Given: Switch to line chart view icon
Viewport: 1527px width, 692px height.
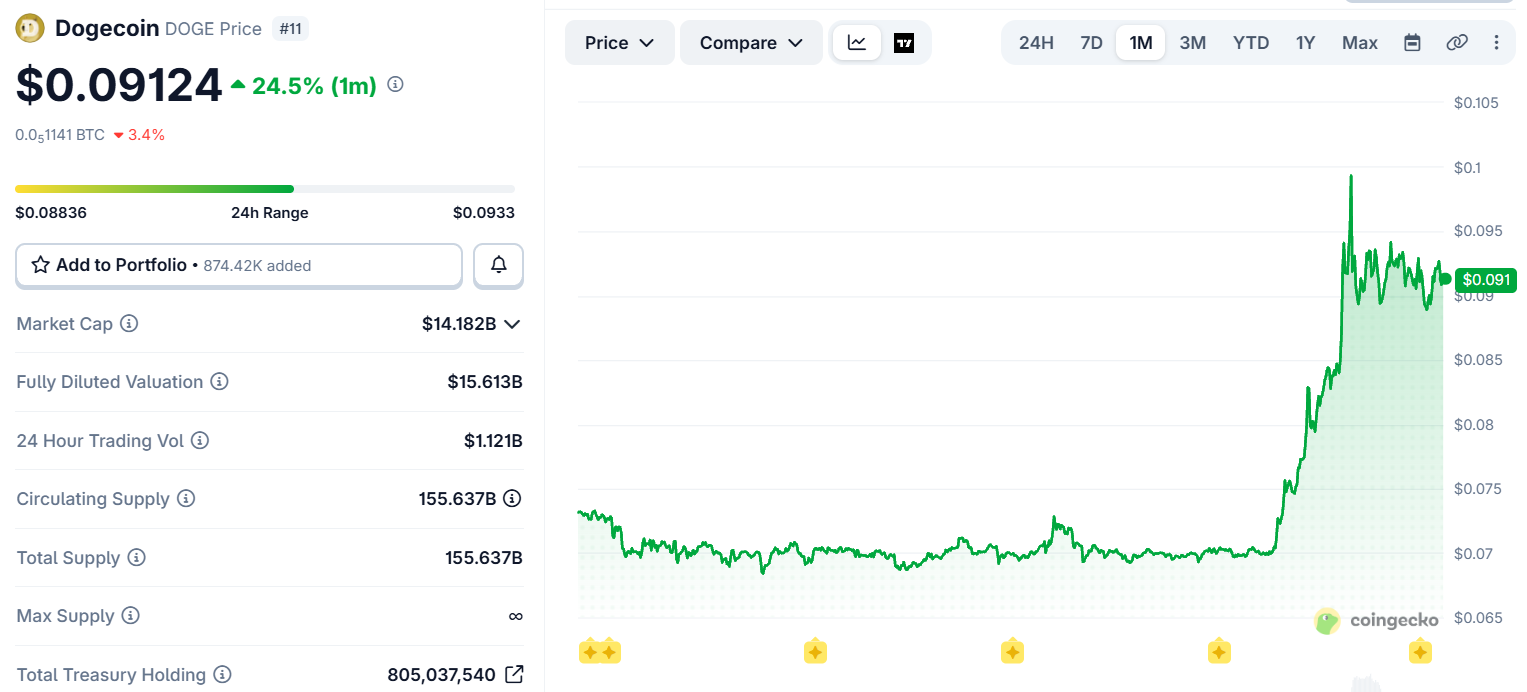Looking at the screenshot, I should click(x=857, y=43).
